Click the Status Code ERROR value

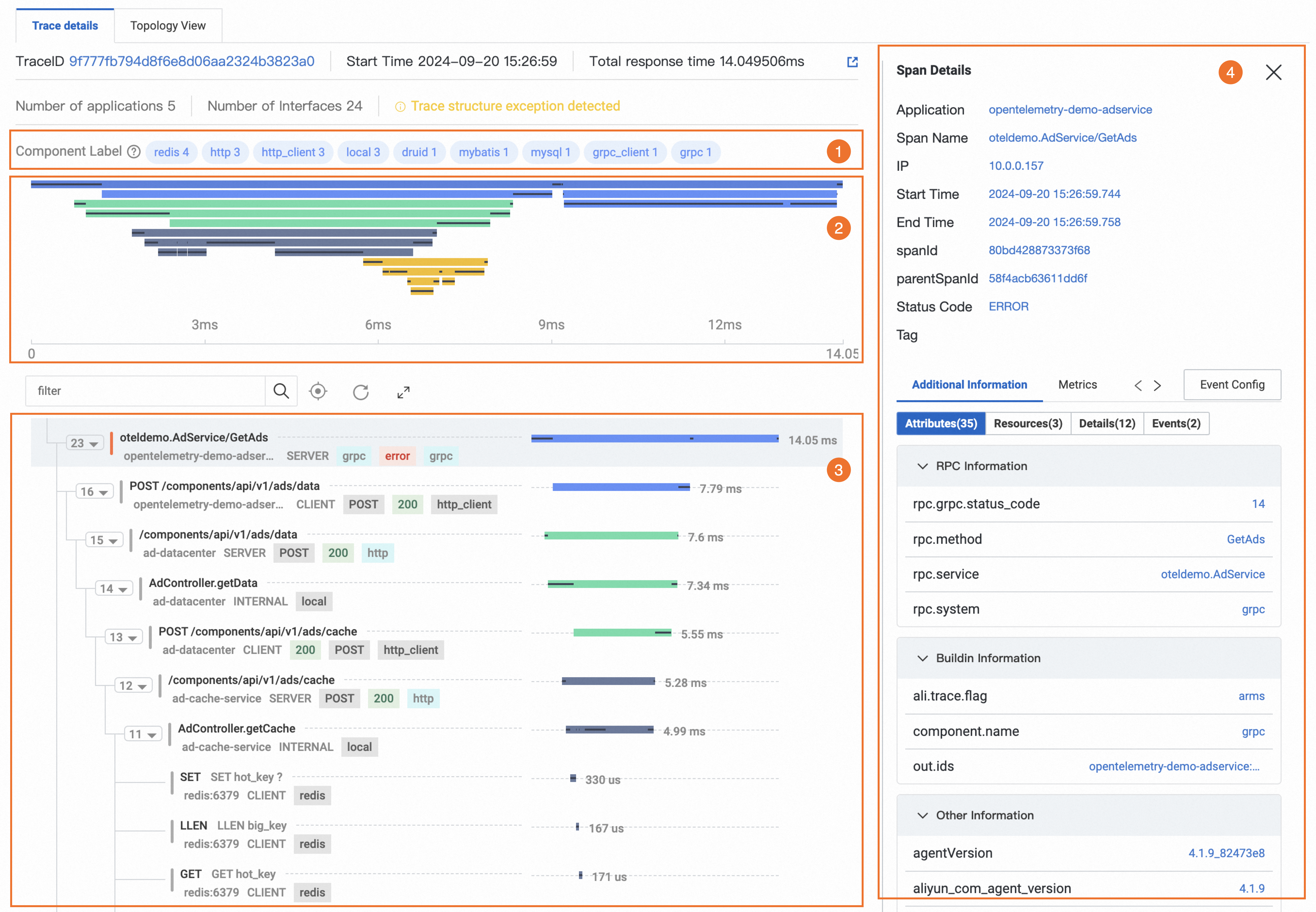[1009, 307]
